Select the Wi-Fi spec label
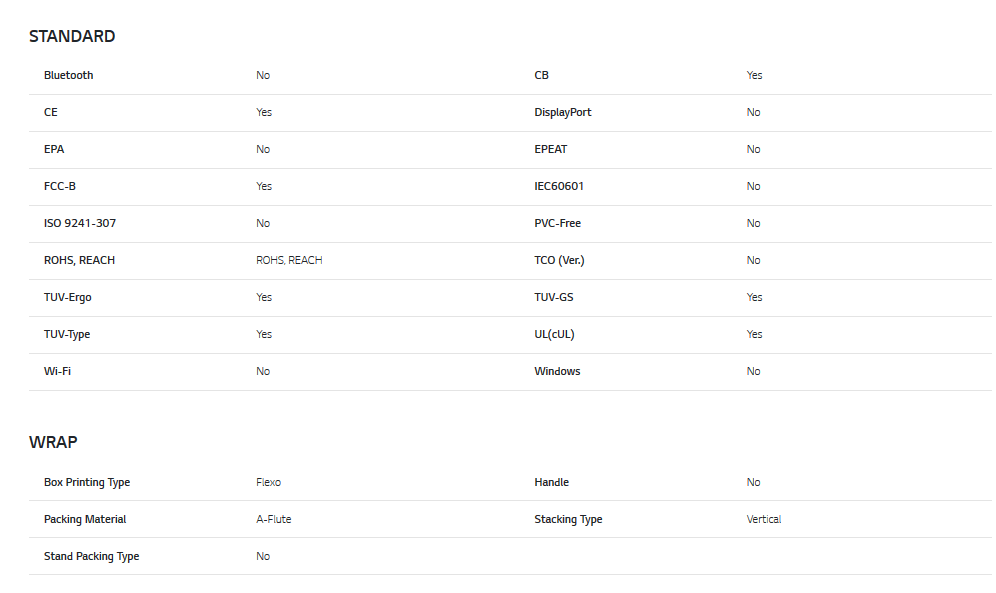 [57, 371]
